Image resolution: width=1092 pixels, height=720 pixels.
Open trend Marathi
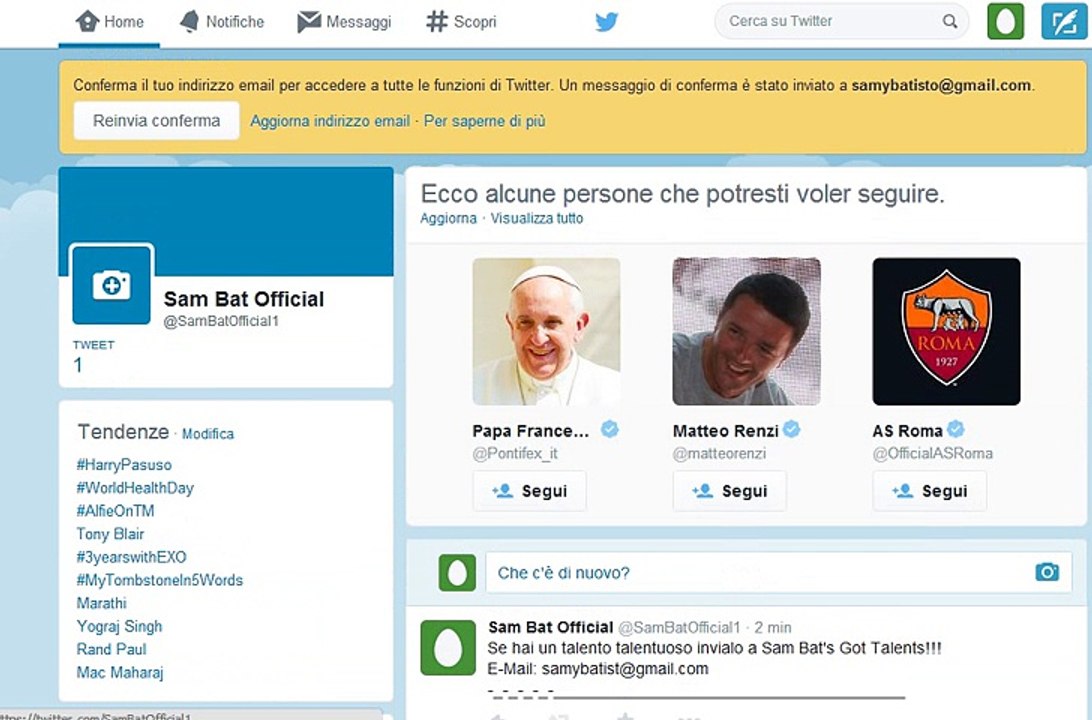click(102, 603)
